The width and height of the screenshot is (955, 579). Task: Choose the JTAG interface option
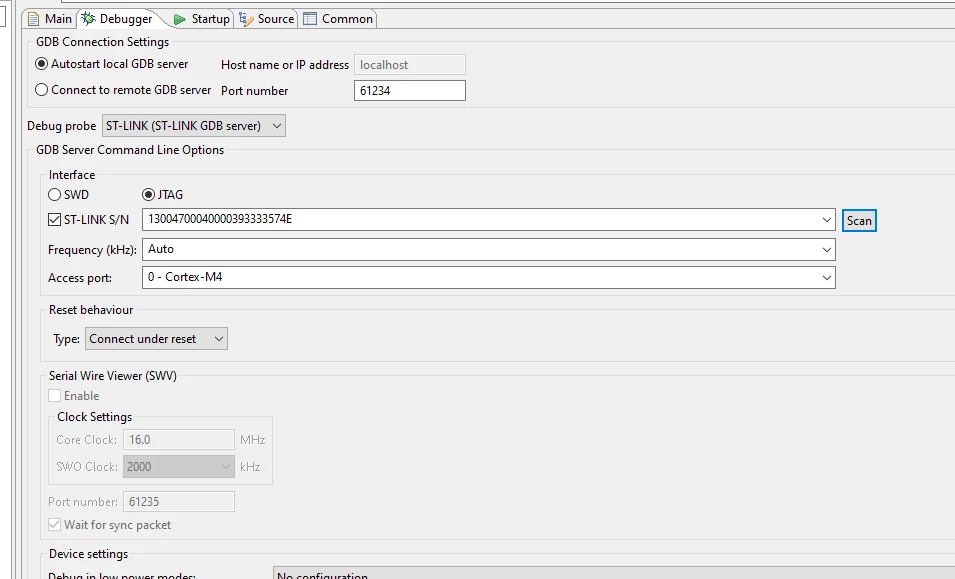148,195
